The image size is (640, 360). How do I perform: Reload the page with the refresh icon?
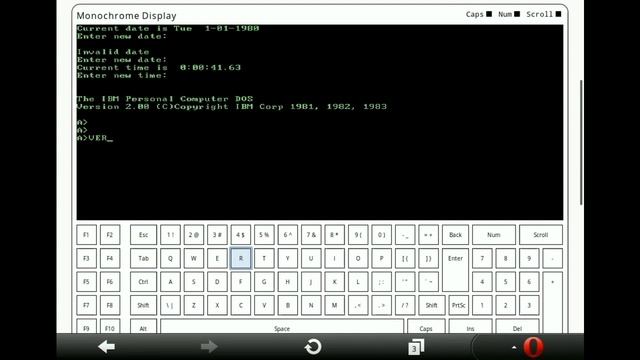(313, 347)
